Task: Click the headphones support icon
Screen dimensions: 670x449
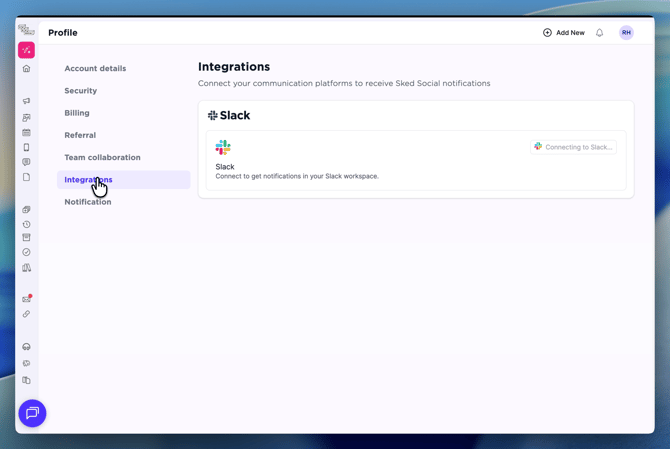Action: [27, 347]
